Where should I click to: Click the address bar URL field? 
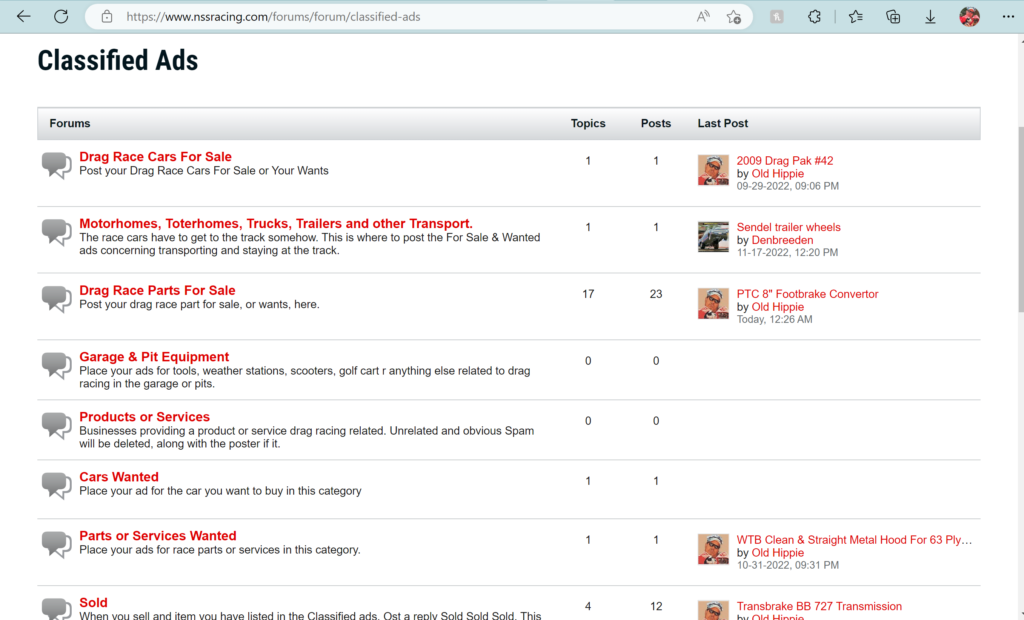coord(400,17)
